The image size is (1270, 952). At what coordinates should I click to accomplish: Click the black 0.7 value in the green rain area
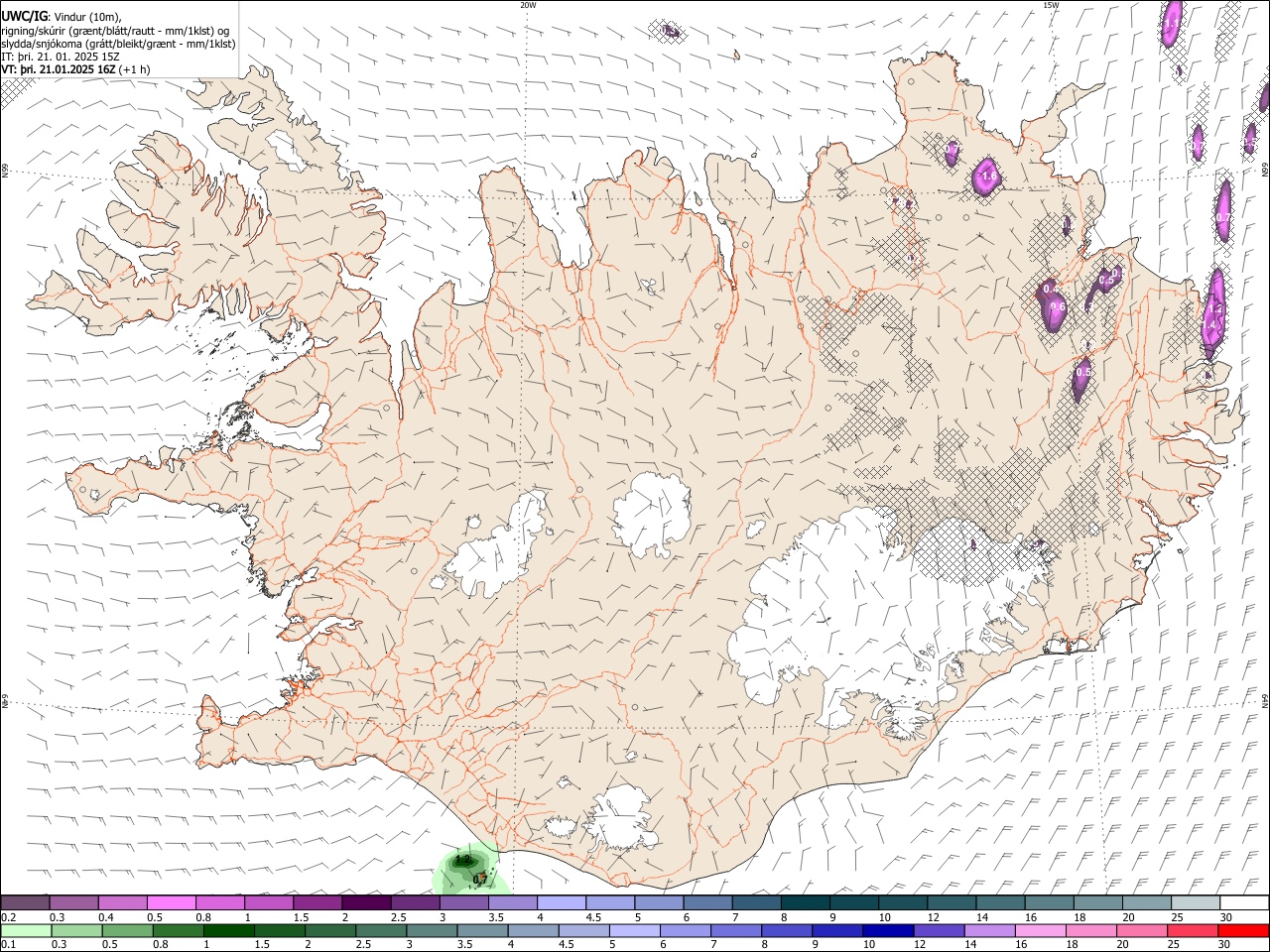[480, 879]
